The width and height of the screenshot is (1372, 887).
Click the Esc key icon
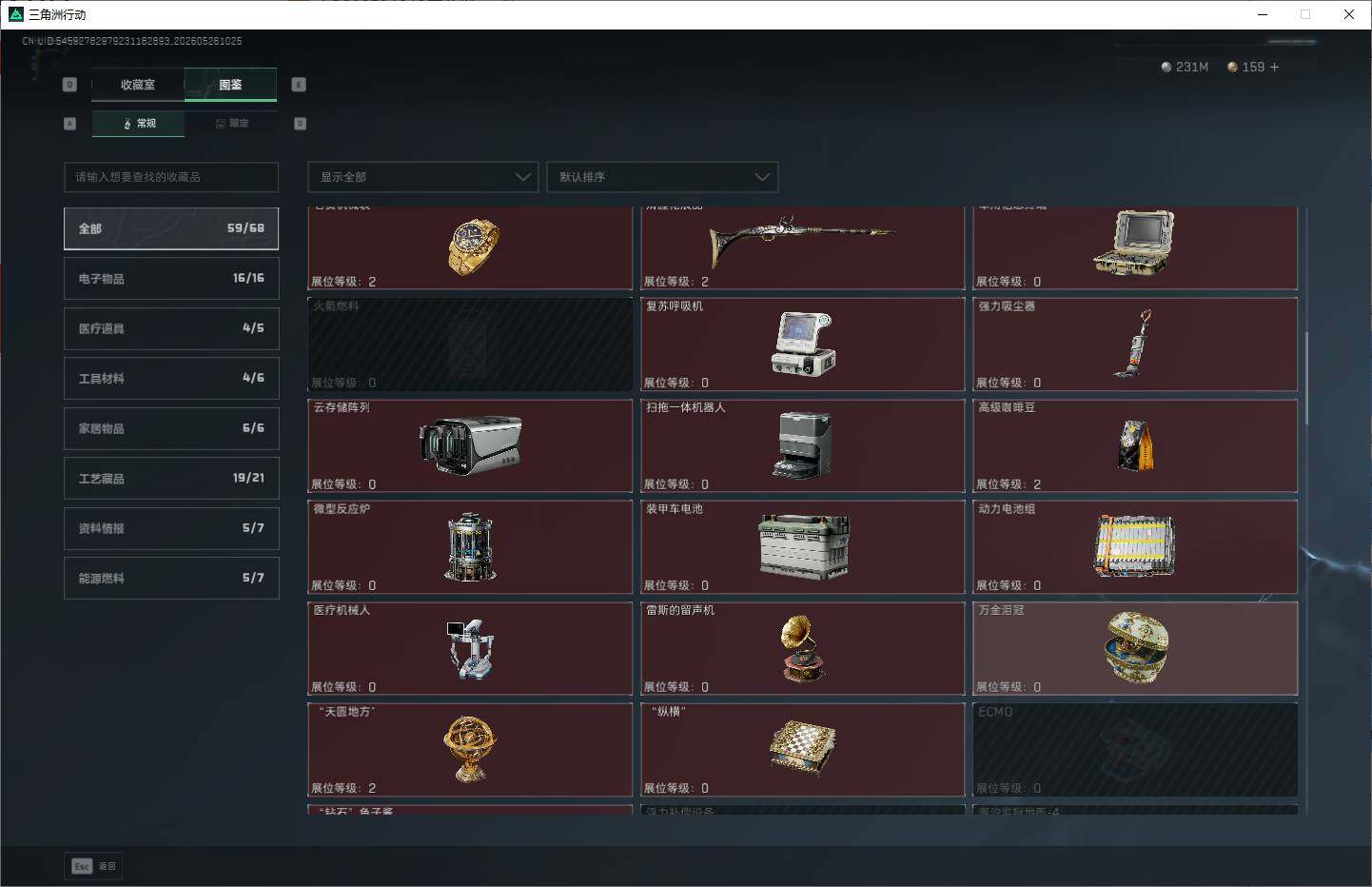point(82,866)
